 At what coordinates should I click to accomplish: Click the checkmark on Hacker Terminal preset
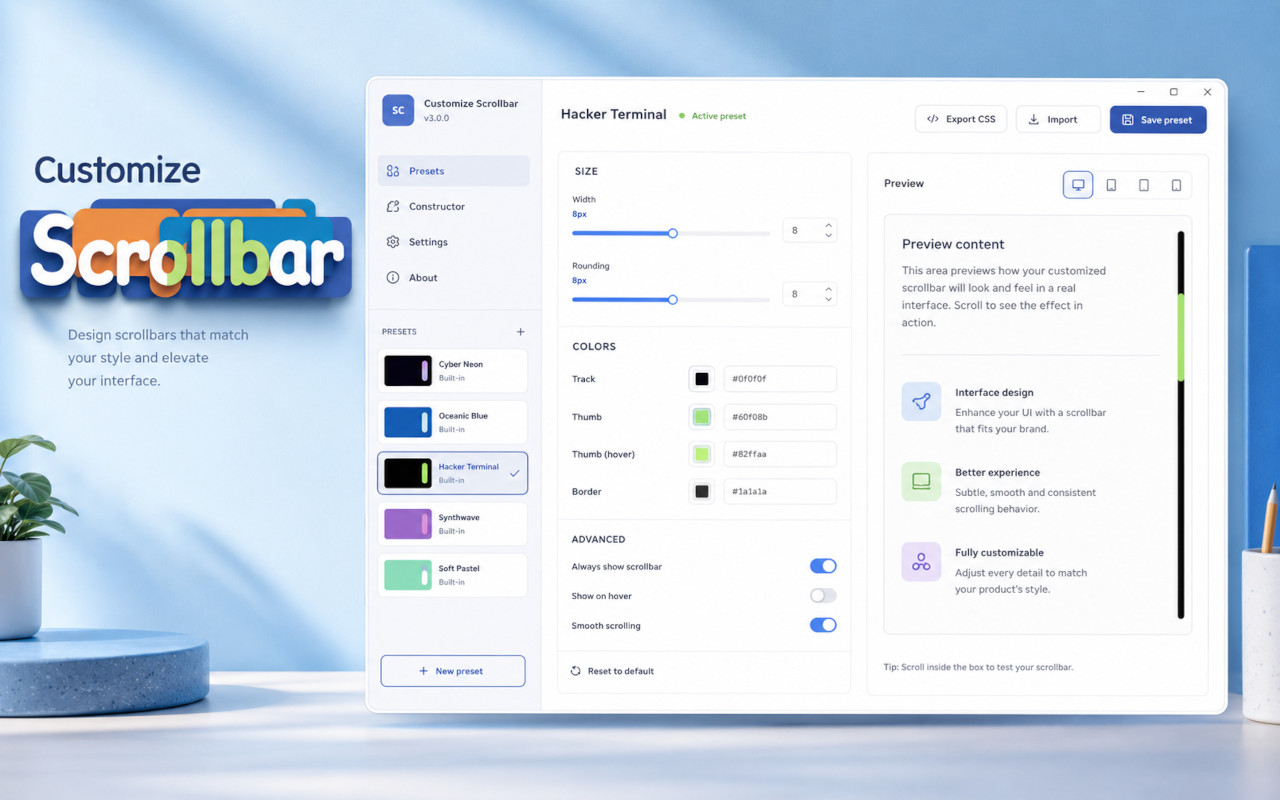[515, 473]
